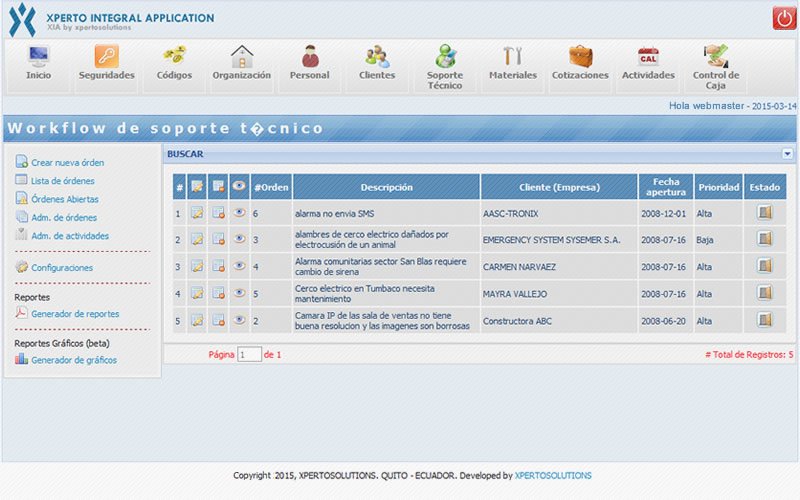This screenshot has height=500, width=800.
Task: Click the Página number input field
Action: [249, 354]
